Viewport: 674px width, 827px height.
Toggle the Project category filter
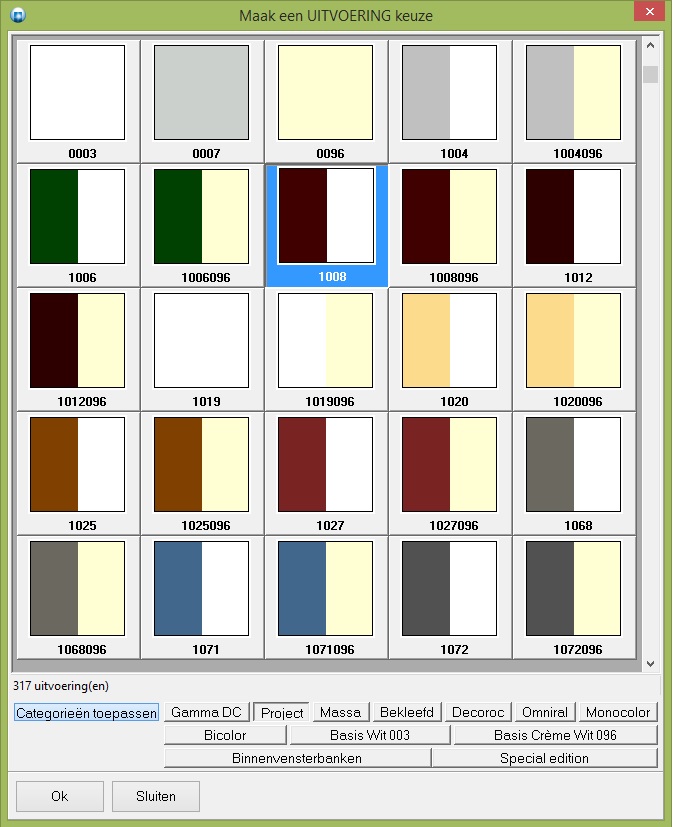[x=282, y=713]
